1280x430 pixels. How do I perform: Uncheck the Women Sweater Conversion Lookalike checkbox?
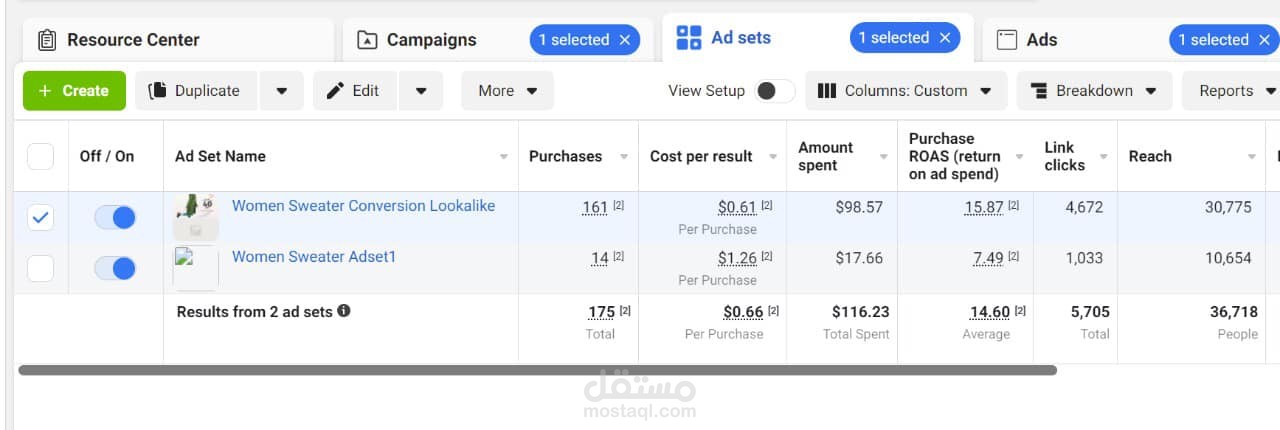coord(40,217)
